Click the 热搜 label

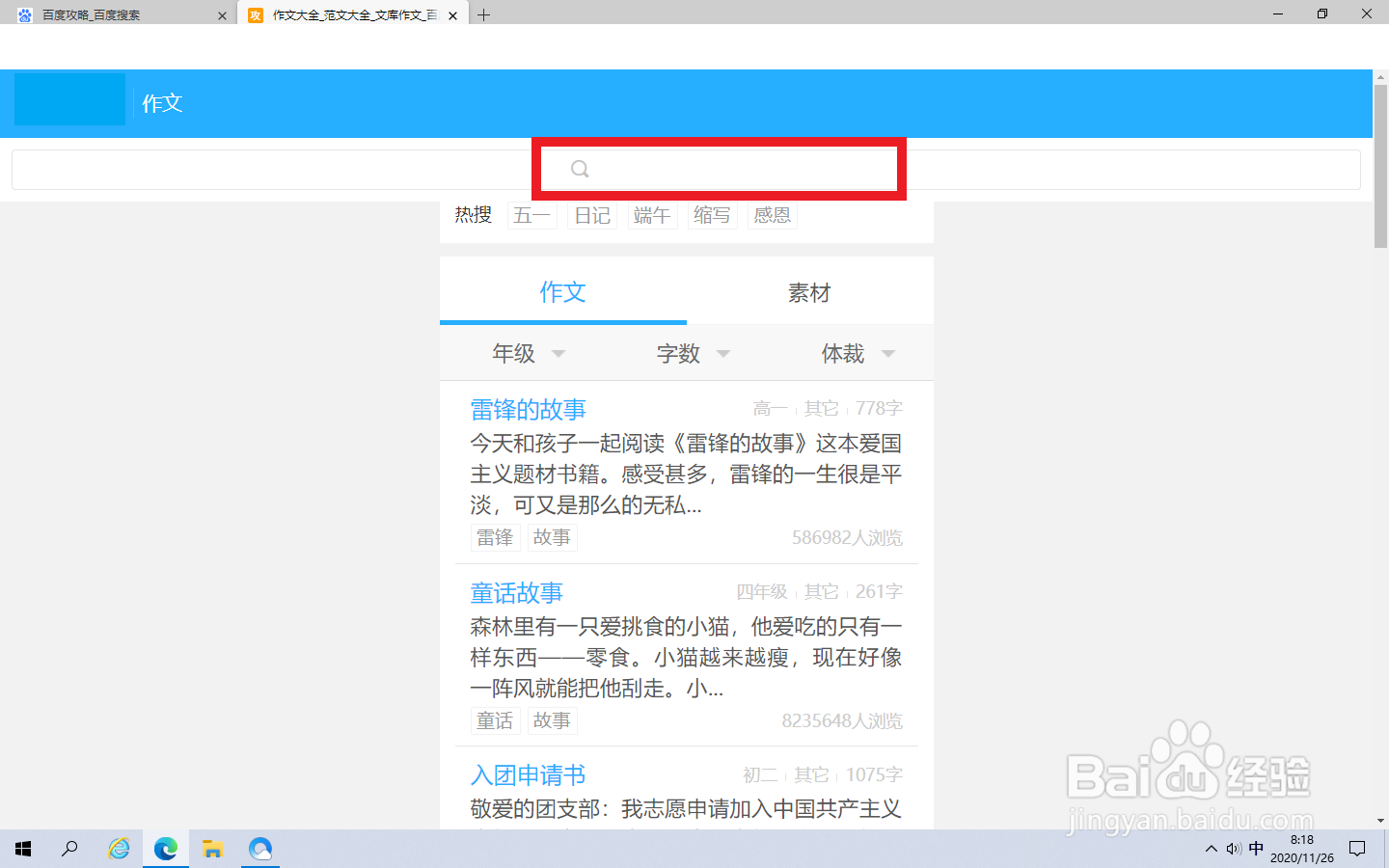474,214
